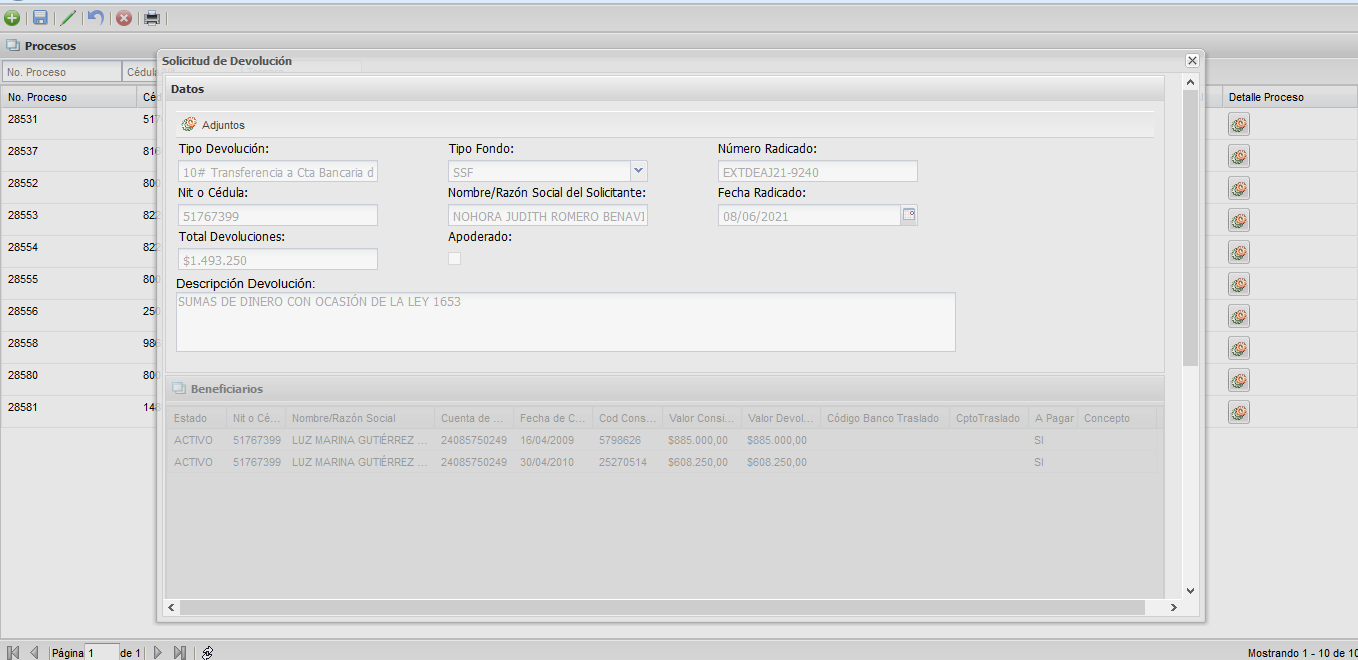Click the Descripción Devolución text area
1358x660 pixels.
click(565, 321)
